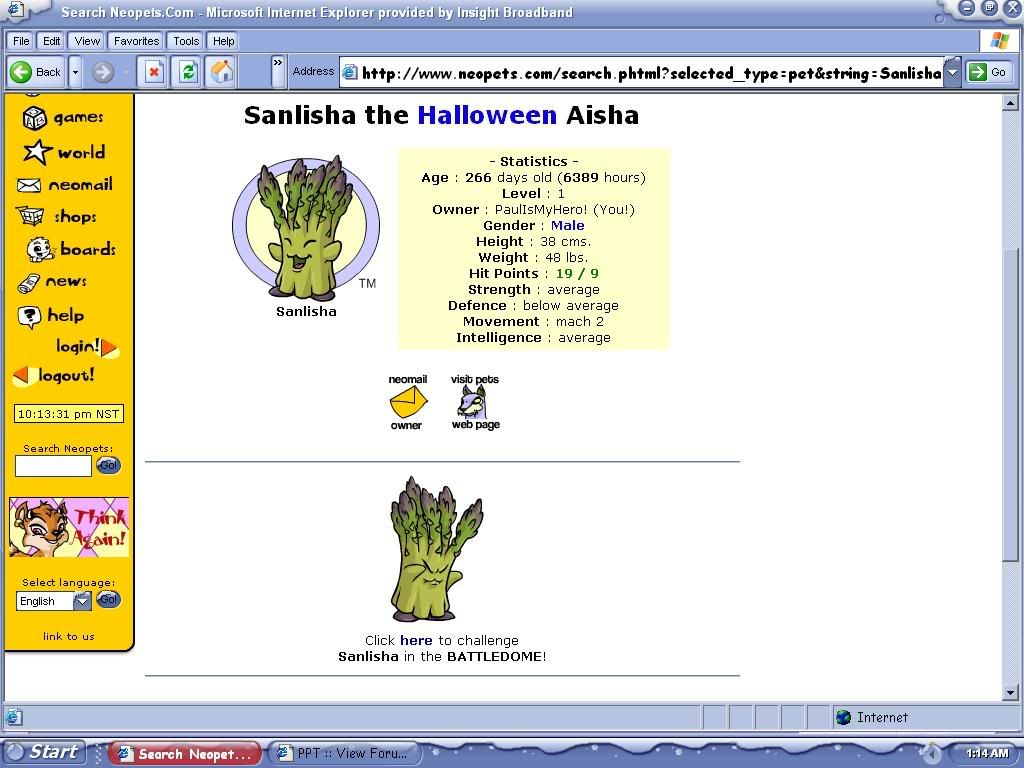The height and width of the screenshot is (768, 1024).
Task: Open neomail from the sidebar
Action: tap(64, 185)
